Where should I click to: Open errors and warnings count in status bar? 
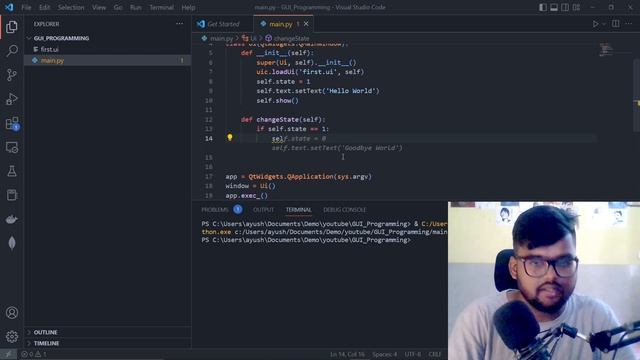click(34, 354)
